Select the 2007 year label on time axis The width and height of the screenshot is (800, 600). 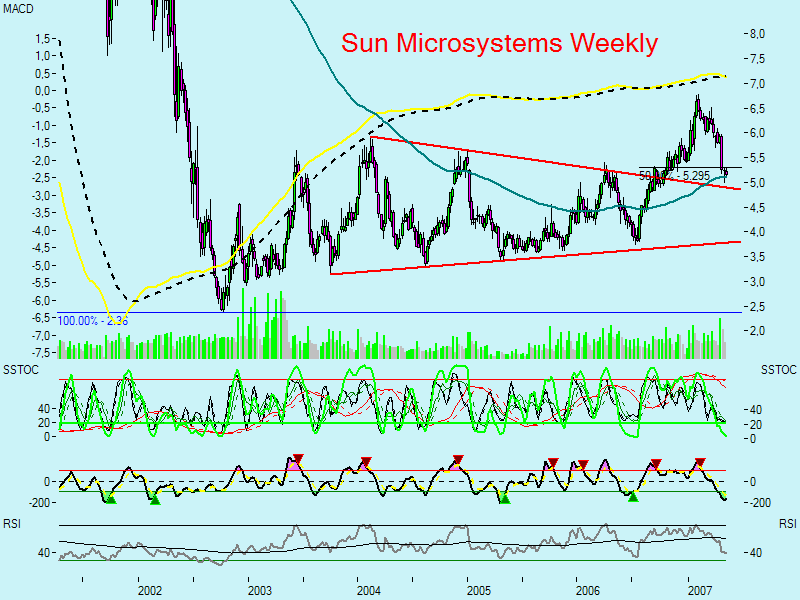[x=699, y=591]
